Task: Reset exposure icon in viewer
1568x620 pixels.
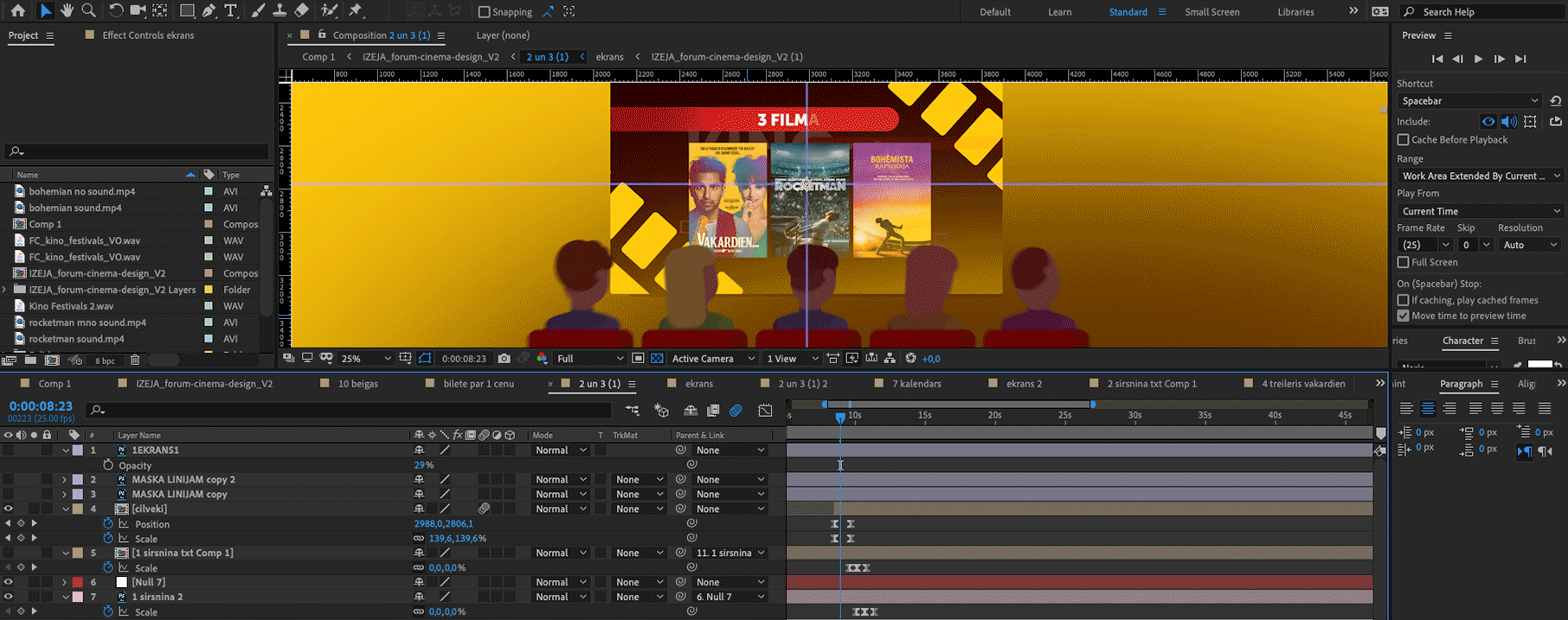Action: [x=910, y=358]
